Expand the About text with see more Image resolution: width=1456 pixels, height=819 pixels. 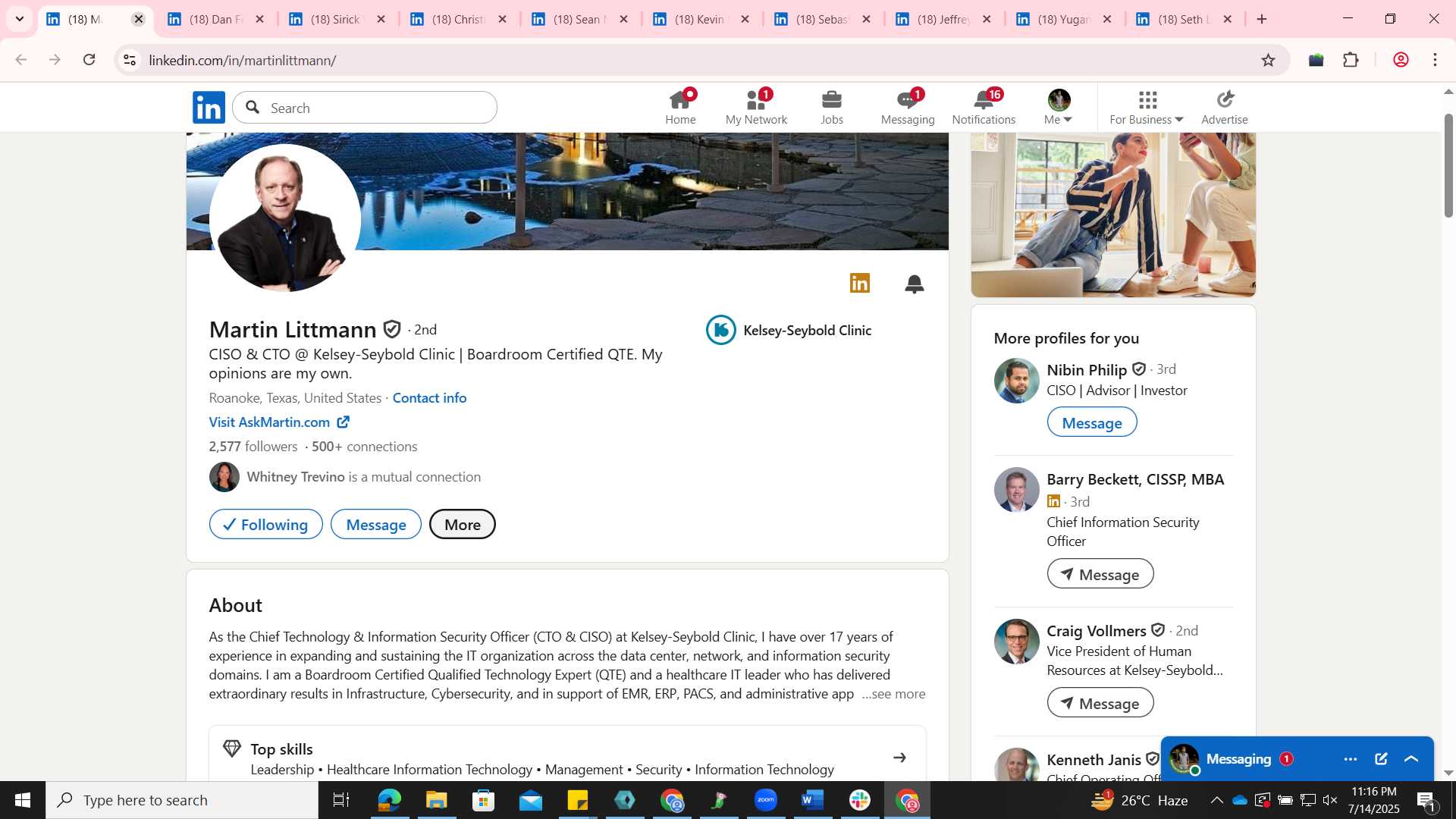(894, 694)
